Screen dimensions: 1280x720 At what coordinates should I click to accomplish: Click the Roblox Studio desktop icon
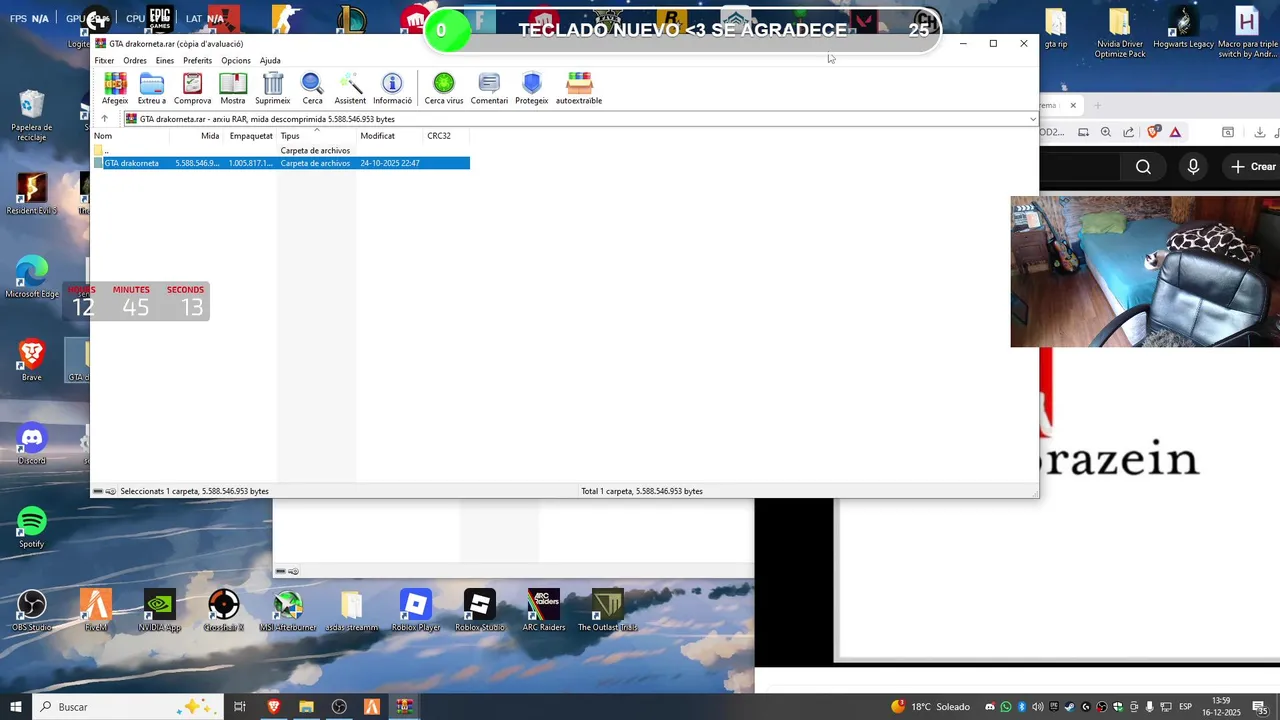pos(480,611)
